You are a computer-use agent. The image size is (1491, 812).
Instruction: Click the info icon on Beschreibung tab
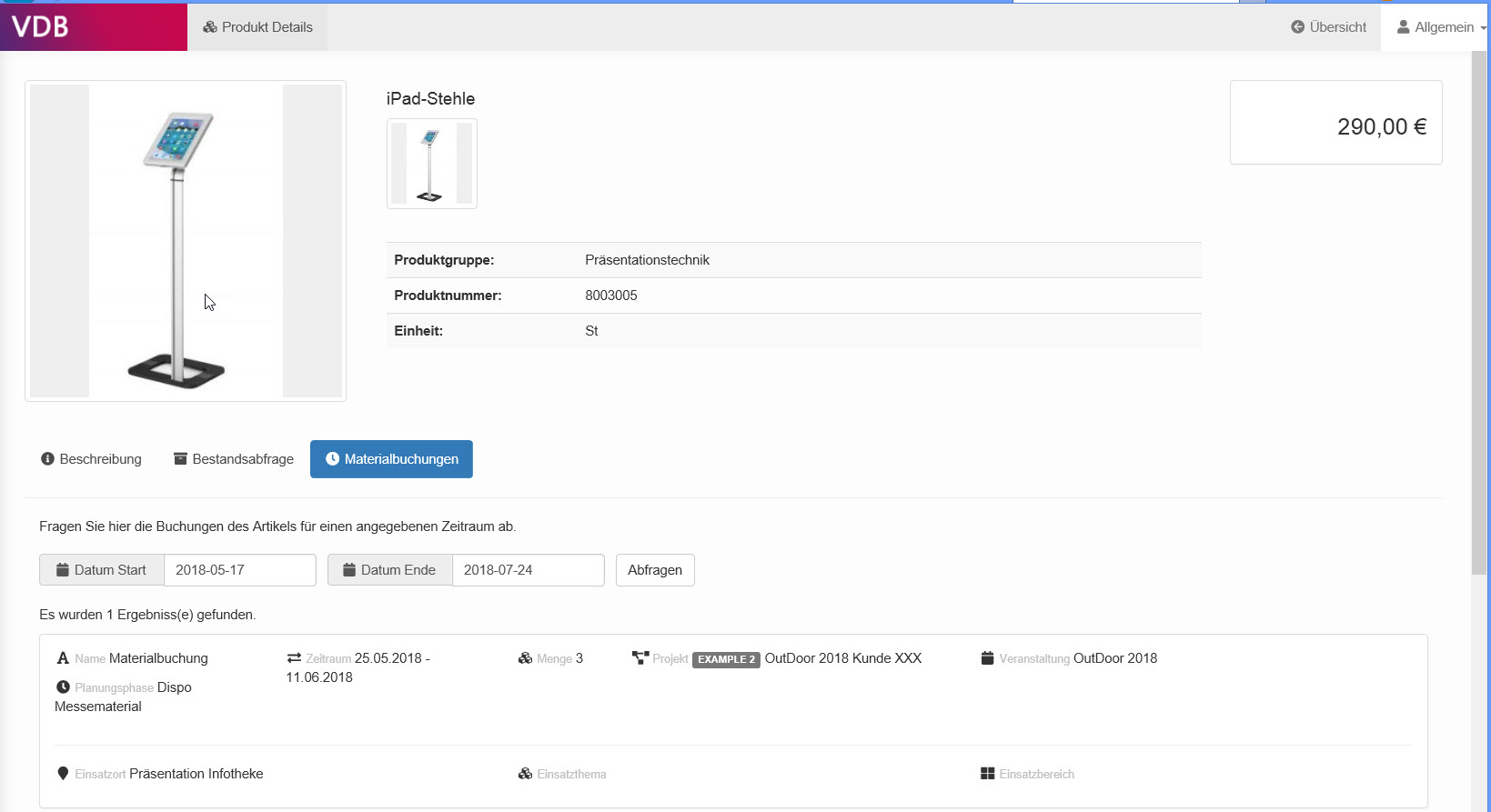47,459
